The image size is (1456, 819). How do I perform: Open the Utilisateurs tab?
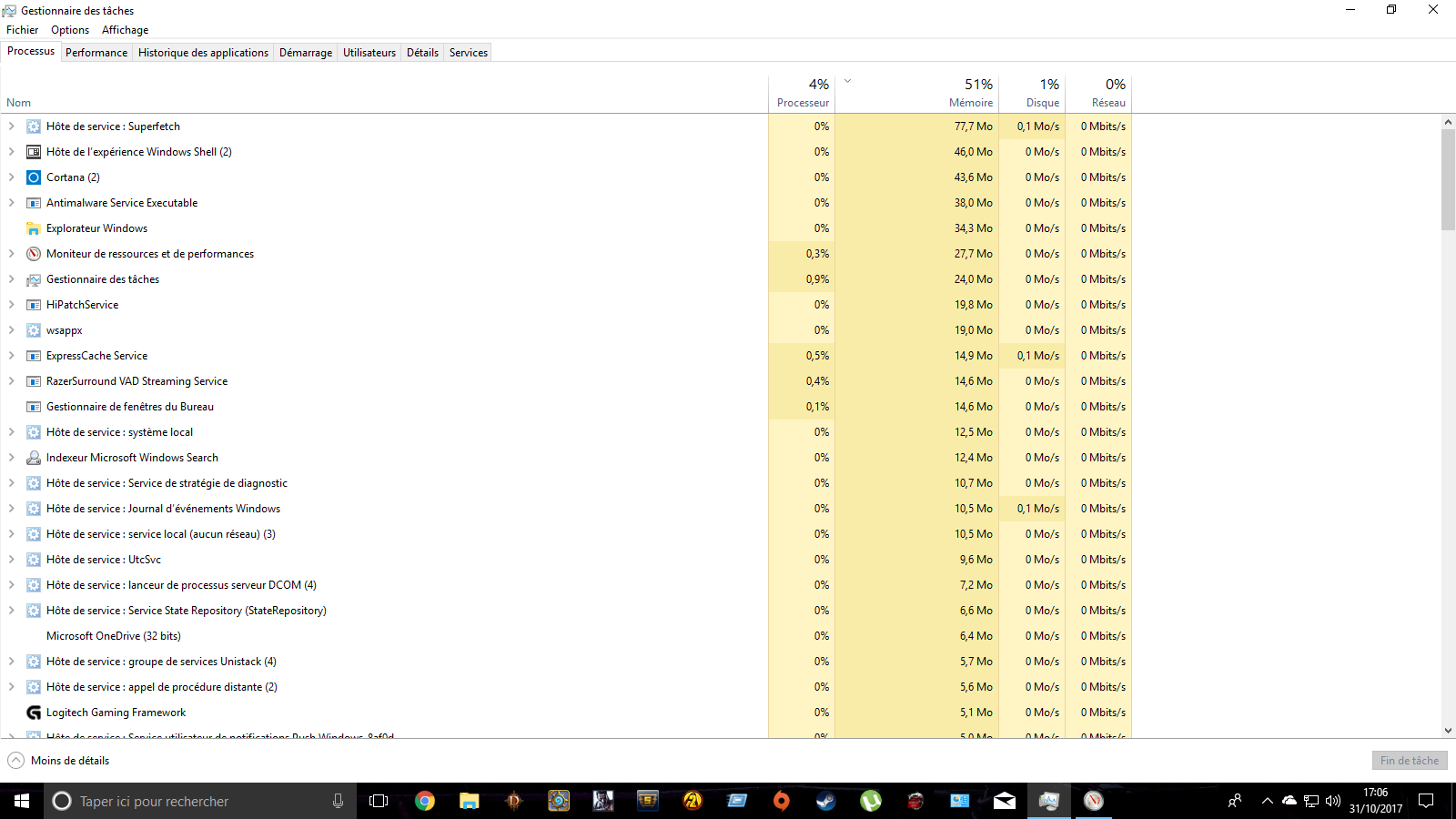[x=369, y=53]
